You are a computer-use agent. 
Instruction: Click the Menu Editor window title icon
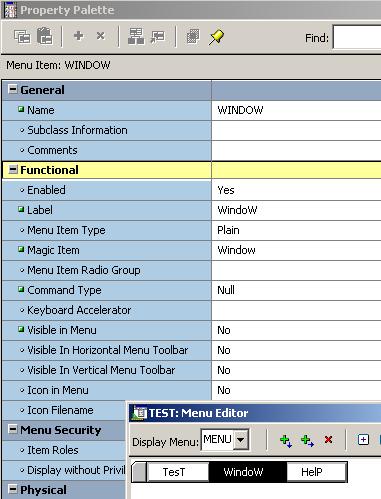tap(139, 413)
